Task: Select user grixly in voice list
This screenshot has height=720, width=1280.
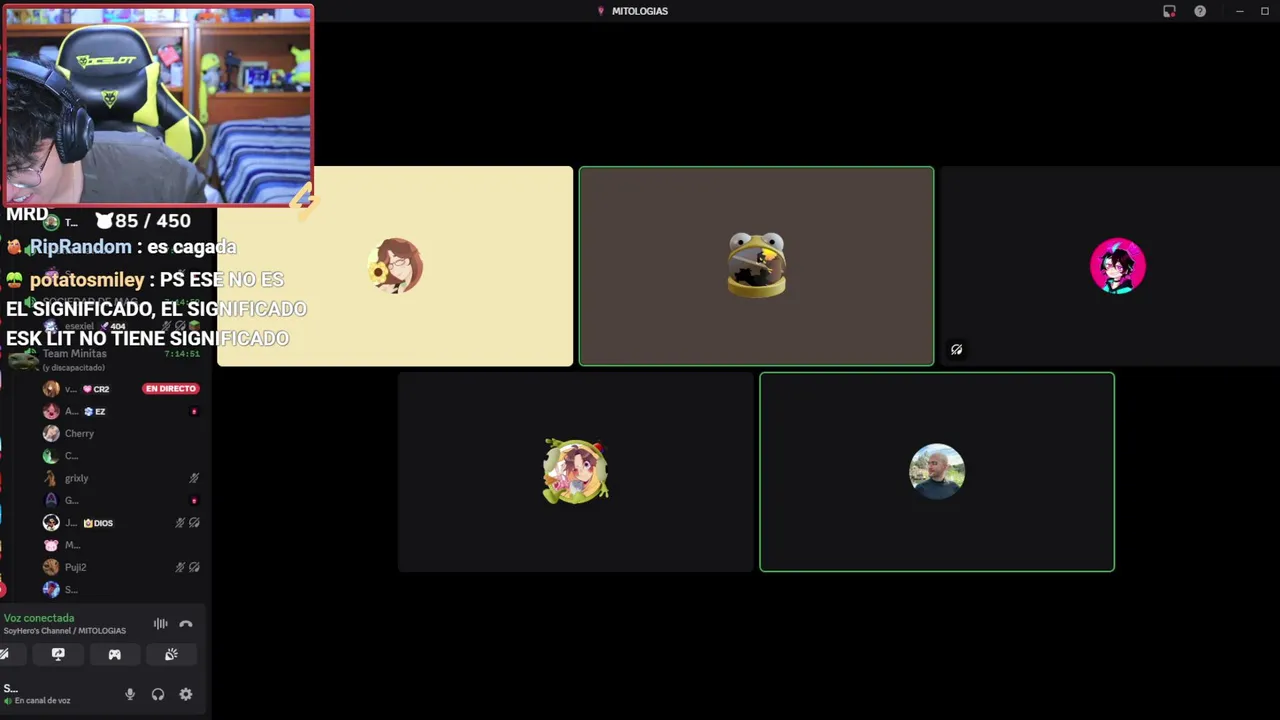Action: pyautogui.click(x=76, y=478)
